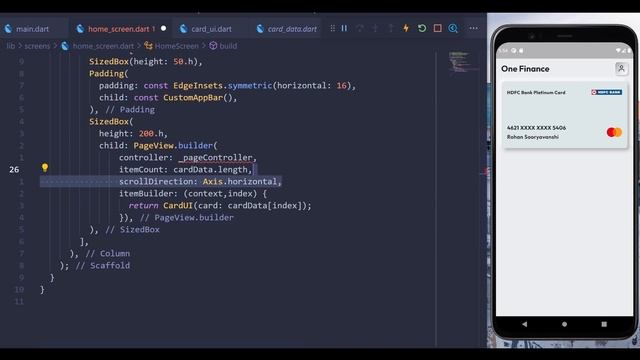640x360 pixels.
Task: Open the card_ui.dart tab
Action: click(211, 29)
